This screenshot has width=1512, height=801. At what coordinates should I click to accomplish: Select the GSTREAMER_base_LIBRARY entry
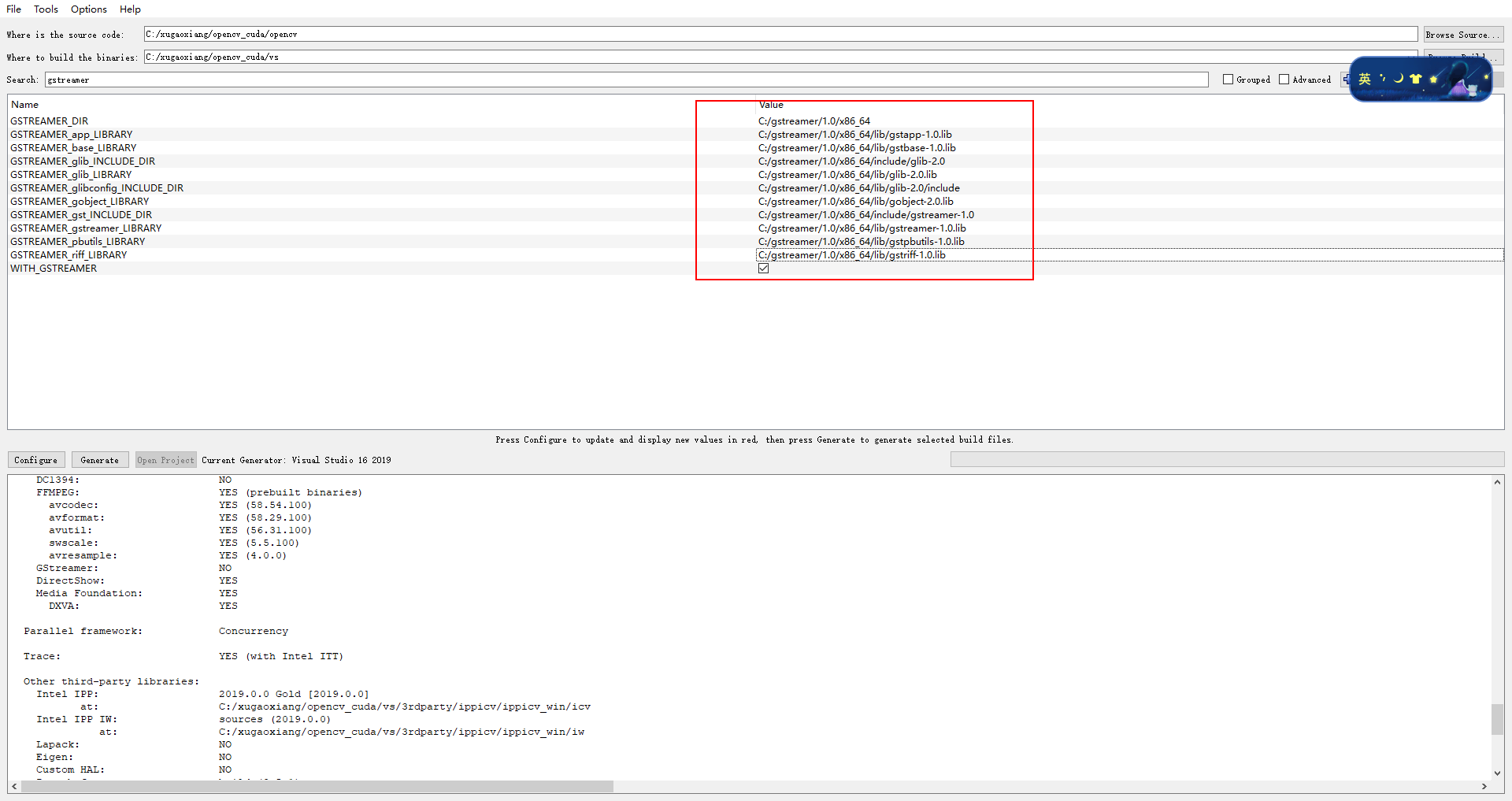73,148
